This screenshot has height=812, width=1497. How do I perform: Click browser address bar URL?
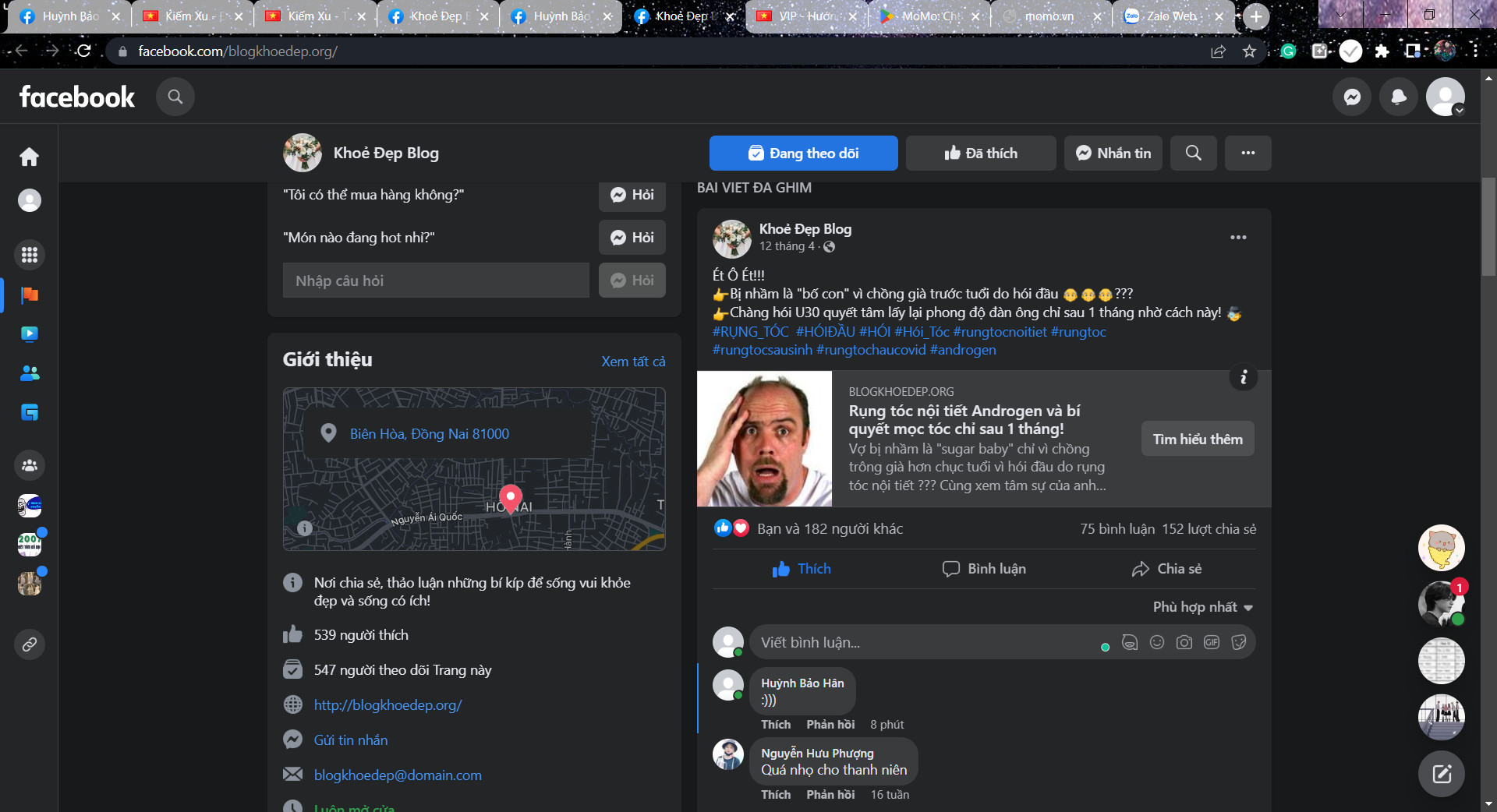point(238,51)
